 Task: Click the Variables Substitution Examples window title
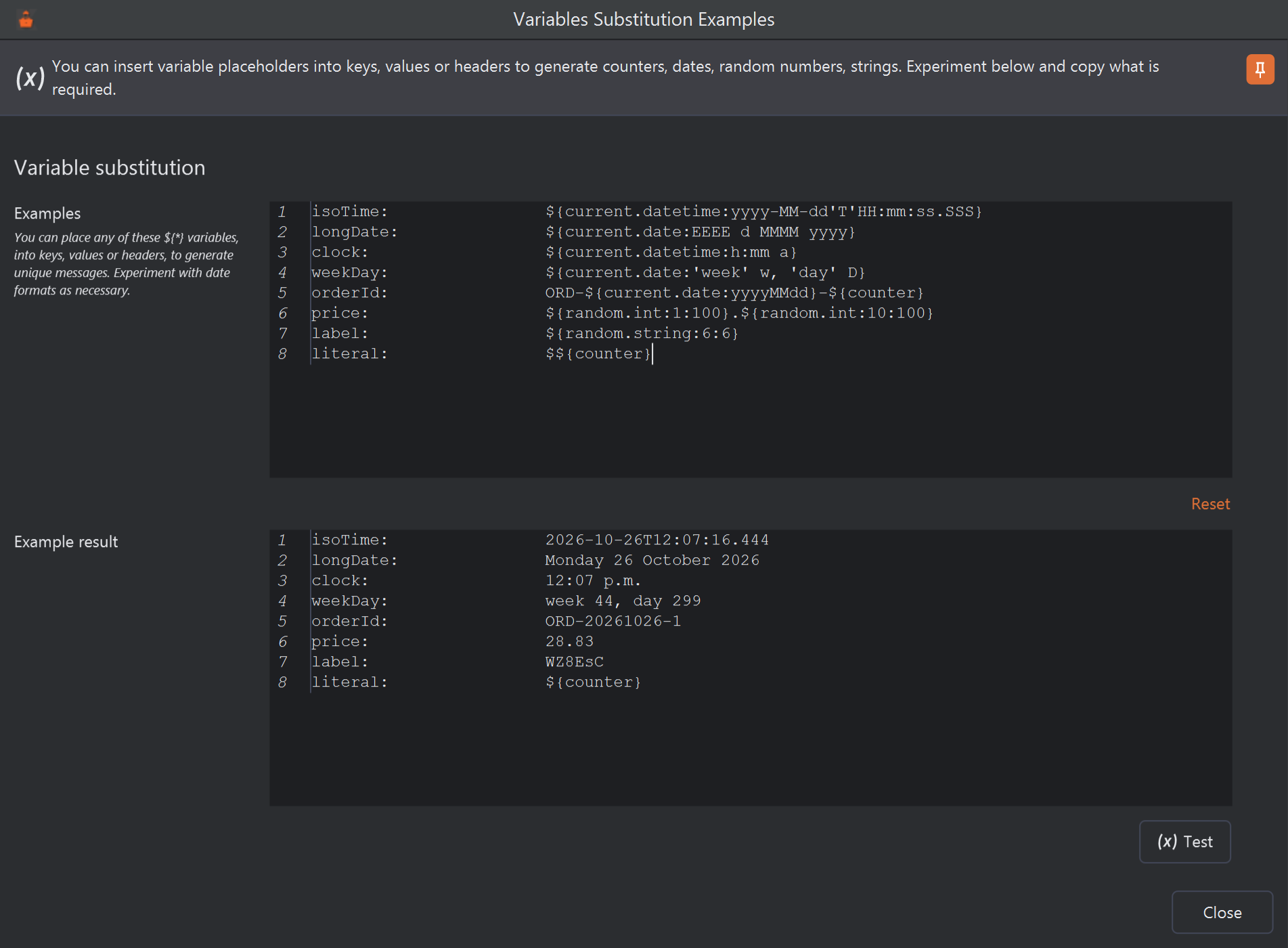[x=644, y=20]
